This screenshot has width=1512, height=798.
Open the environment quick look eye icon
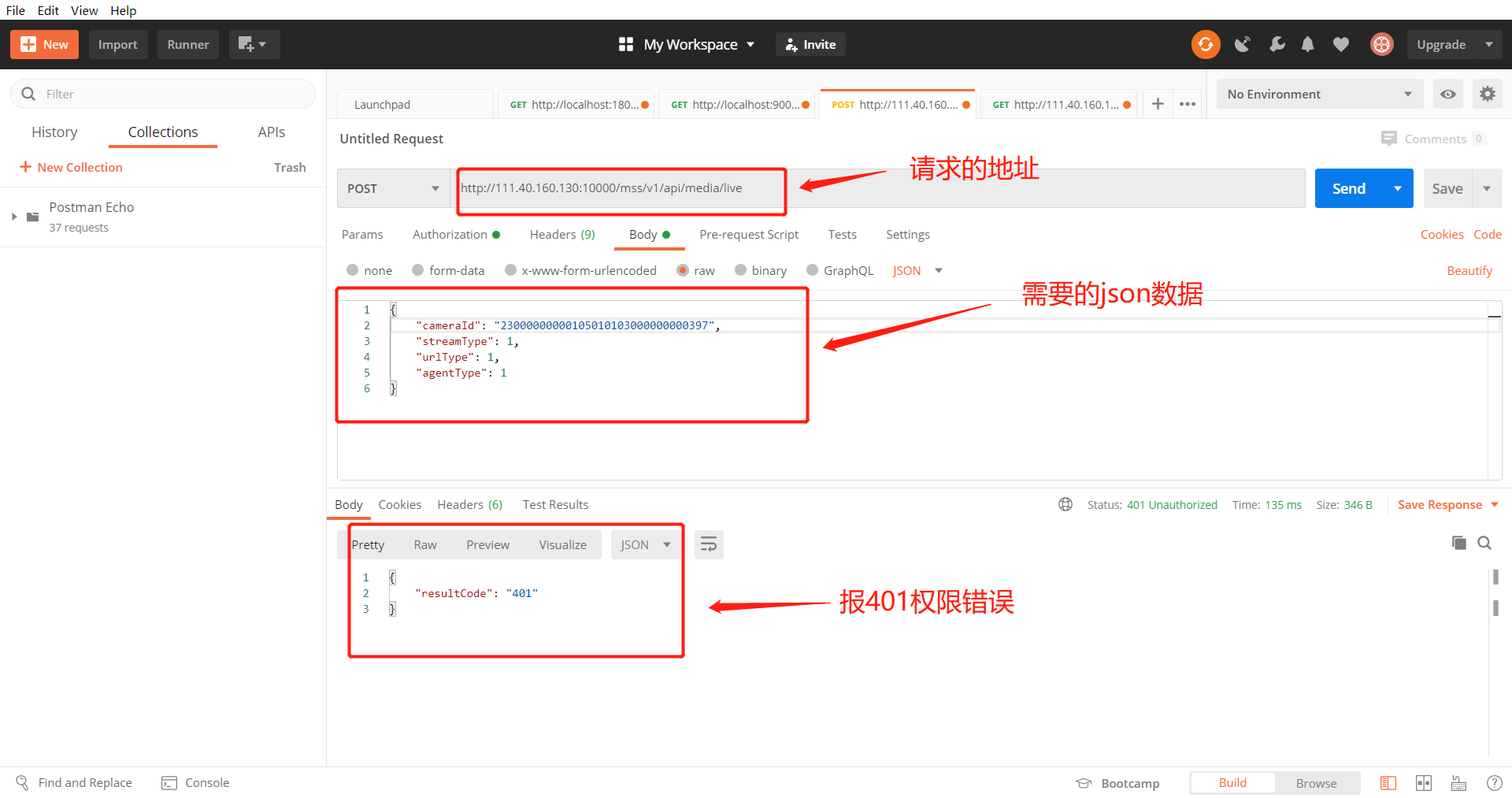[1447, 95]
